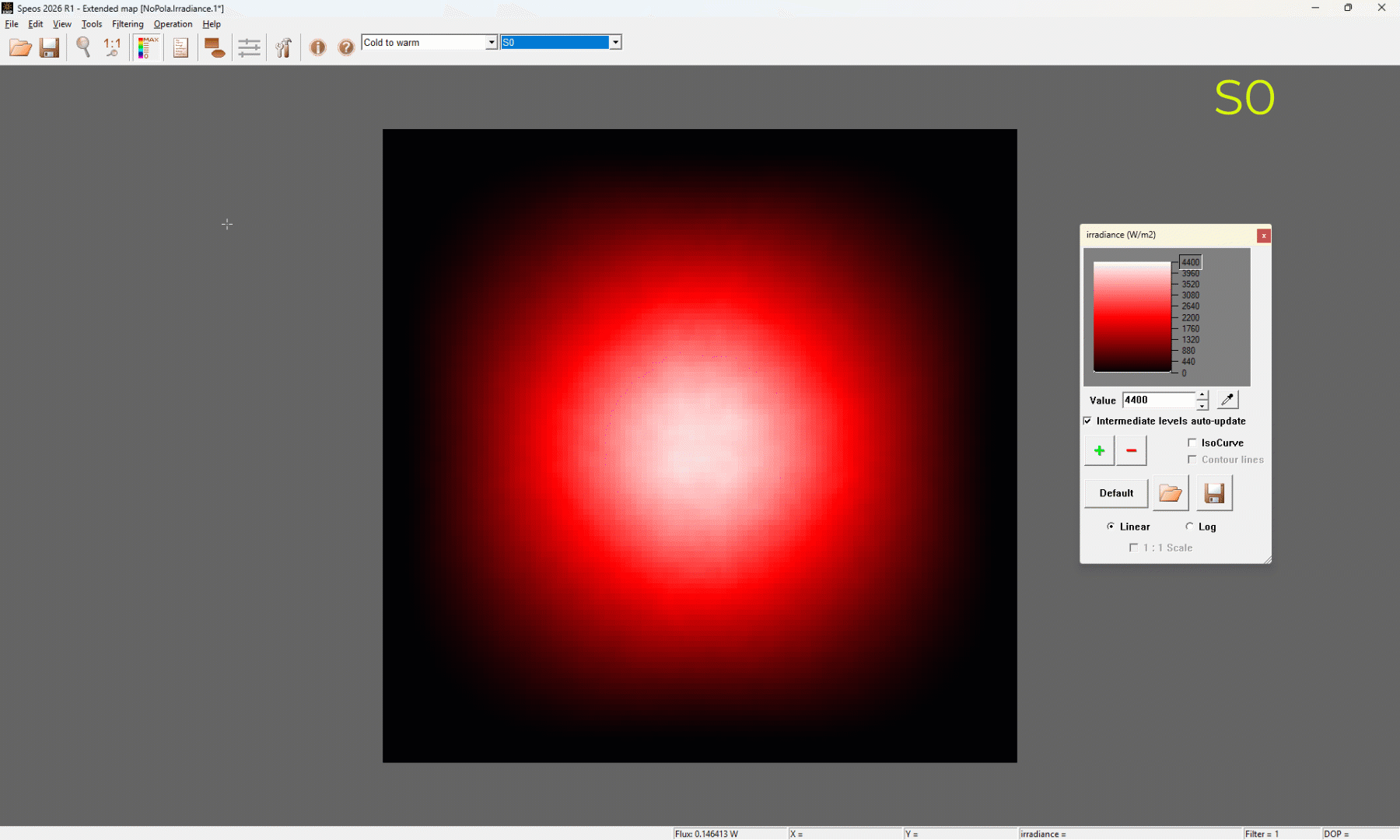Click the Contour lines checkbox
1400x840 pixels.
point(1192,460)
